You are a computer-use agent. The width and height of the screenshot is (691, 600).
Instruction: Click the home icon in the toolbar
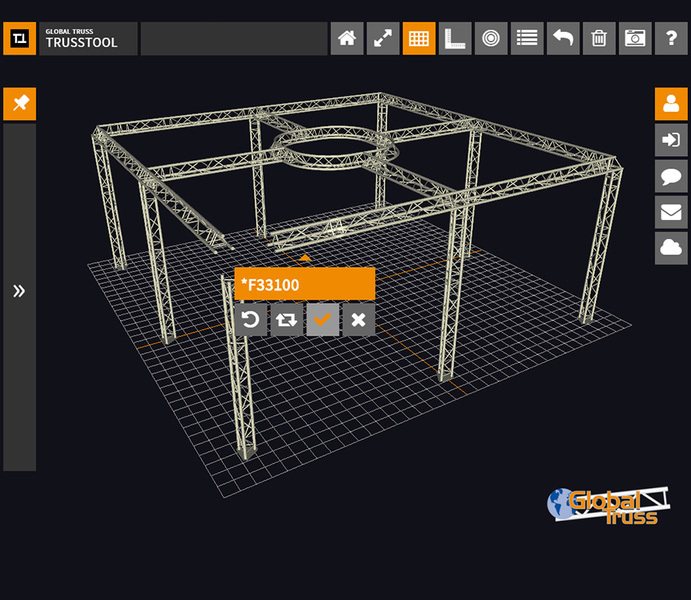347,39
